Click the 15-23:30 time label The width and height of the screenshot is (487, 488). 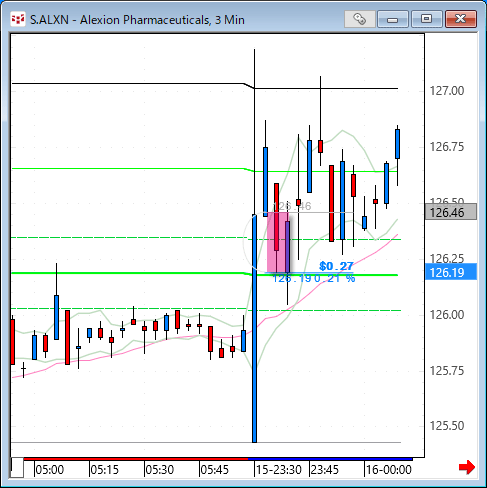point(278,470)
